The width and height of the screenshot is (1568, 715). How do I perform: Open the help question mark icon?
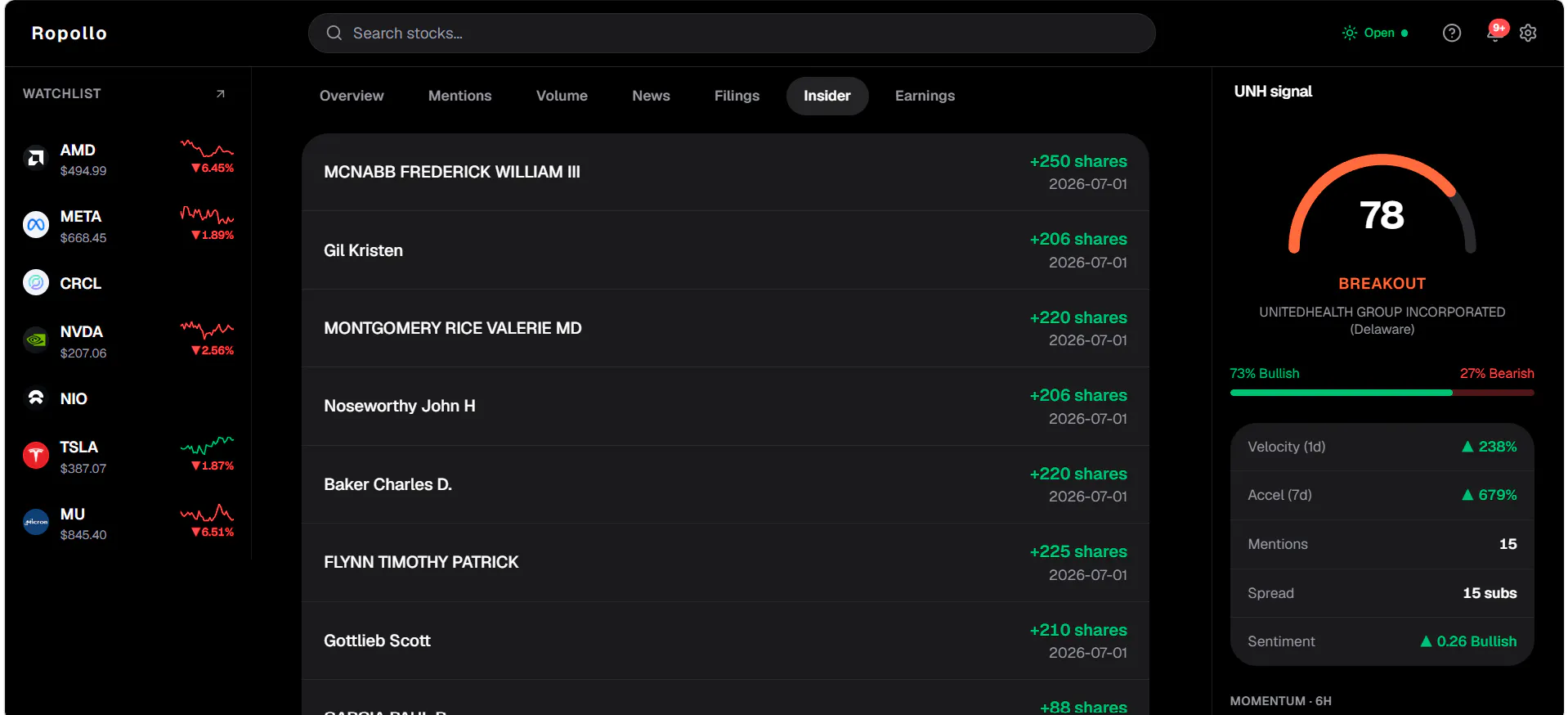[x=1452, y=34]
